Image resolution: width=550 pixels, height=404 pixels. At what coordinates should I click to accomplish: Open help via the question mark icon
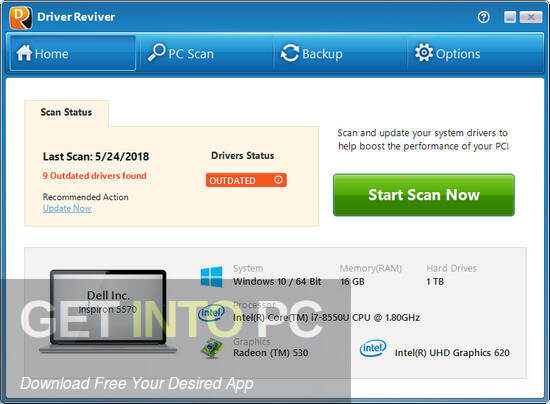click(484, 17)
